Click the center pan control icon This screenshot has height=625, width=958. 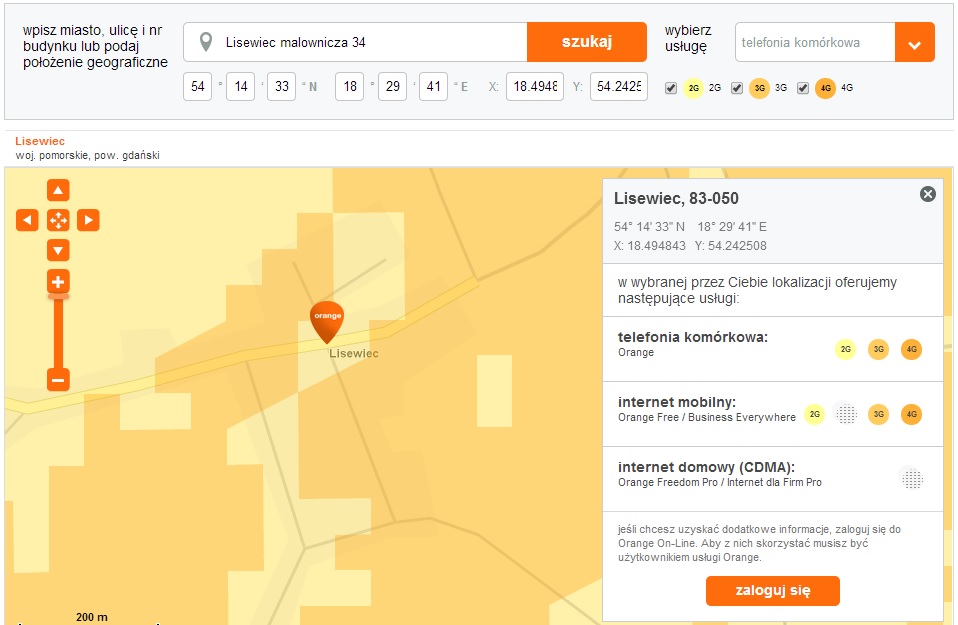(58, 220)
